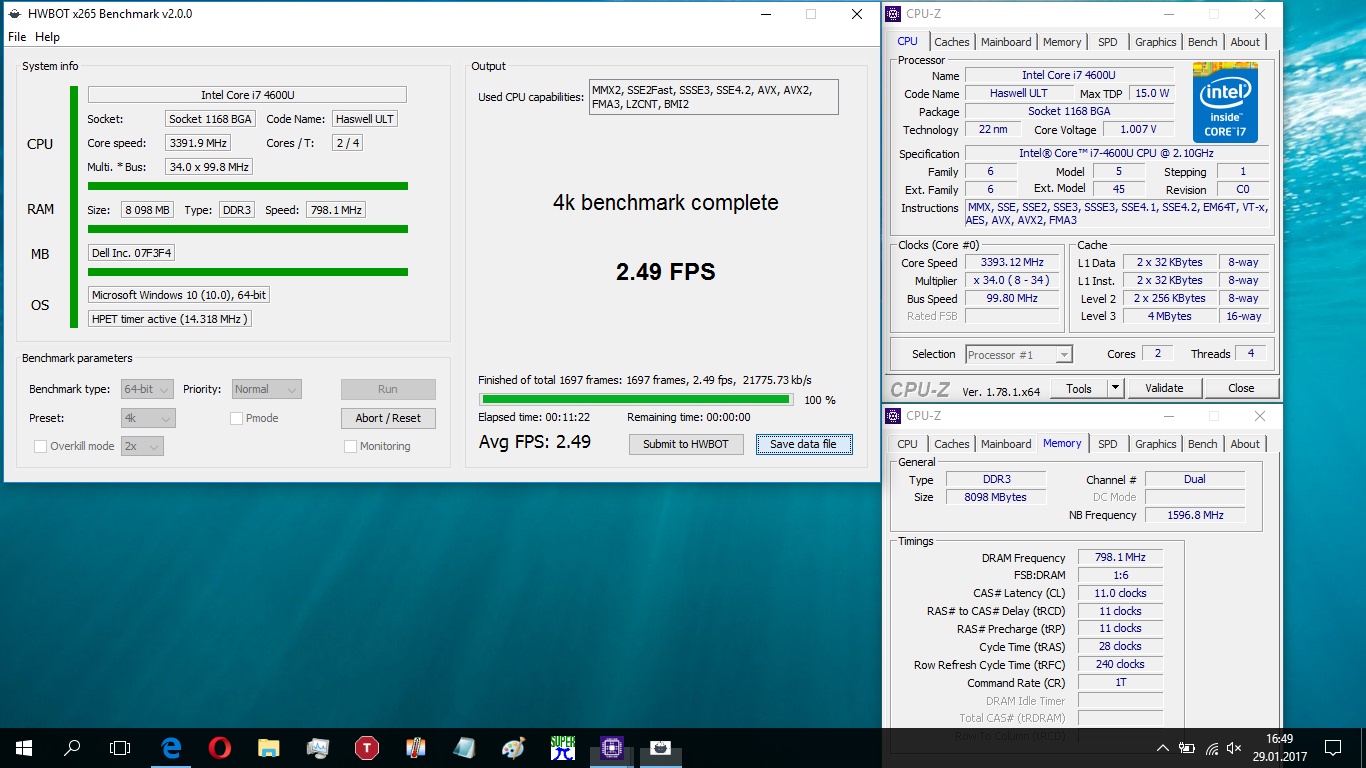Open Benchmark type 64-bit dropdown

pos(147,389)
